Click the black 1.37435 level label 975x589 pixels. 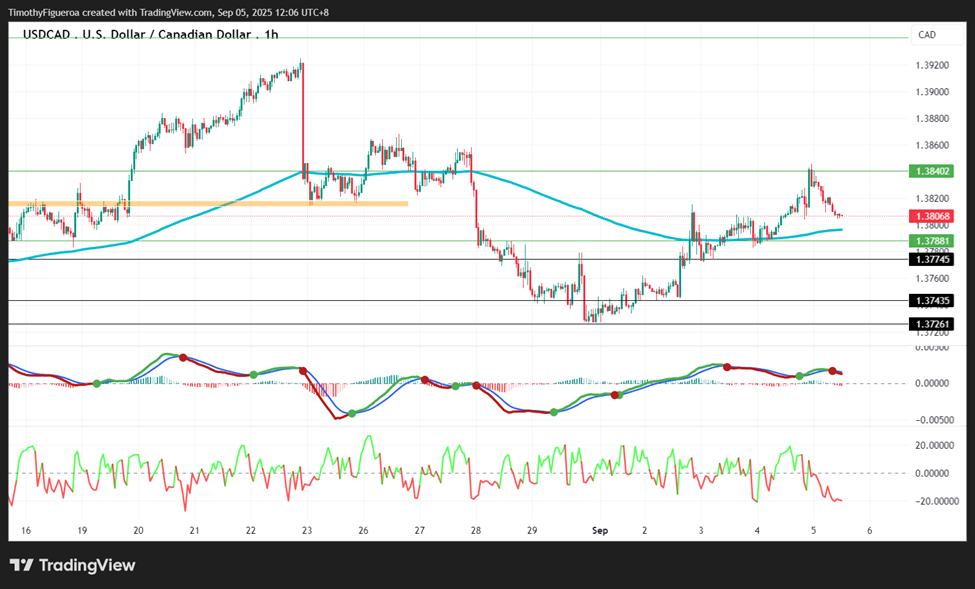(931, 301)
